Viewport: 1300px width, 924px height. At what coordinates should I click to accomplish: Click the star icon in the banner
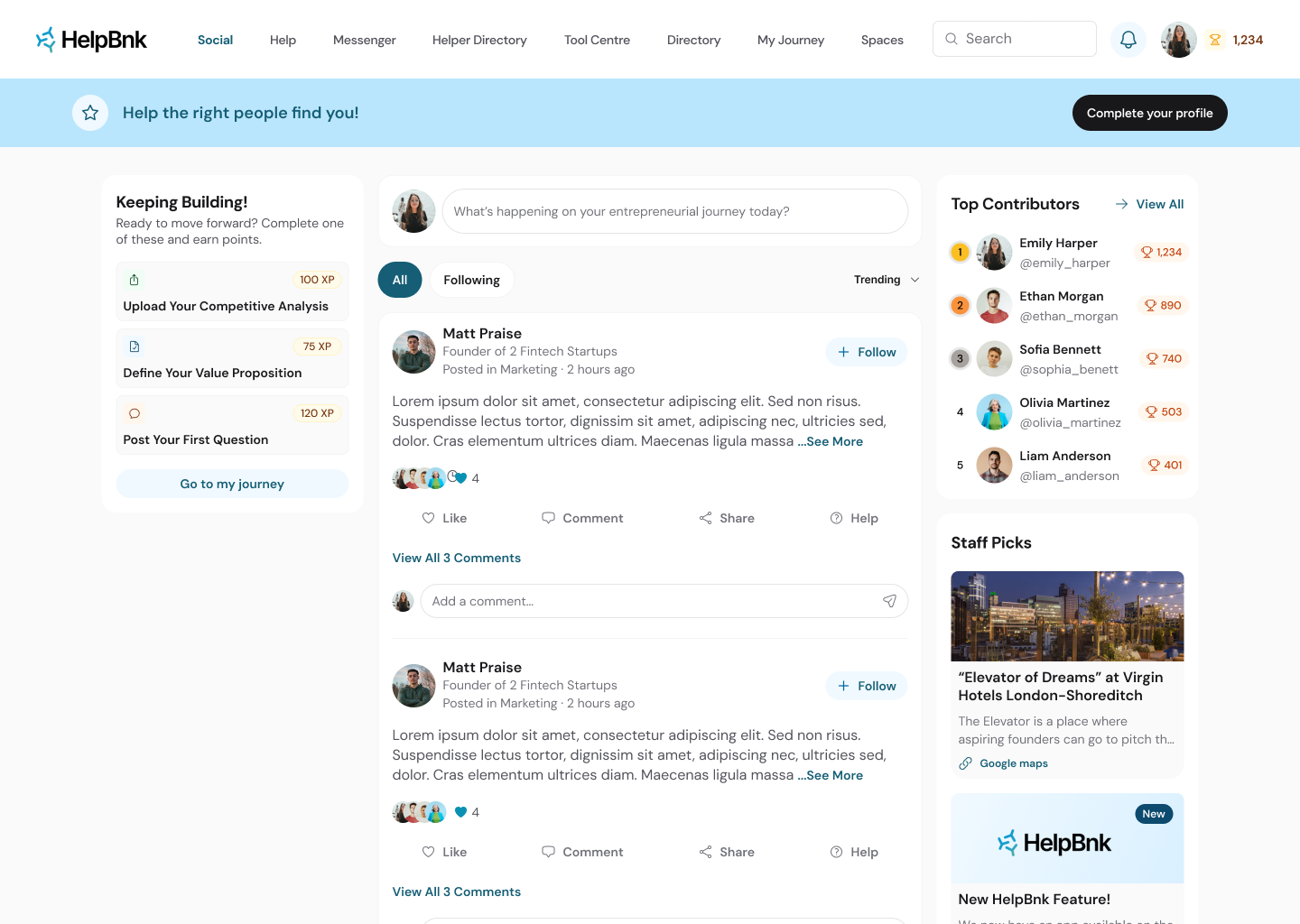coord(90,113)
